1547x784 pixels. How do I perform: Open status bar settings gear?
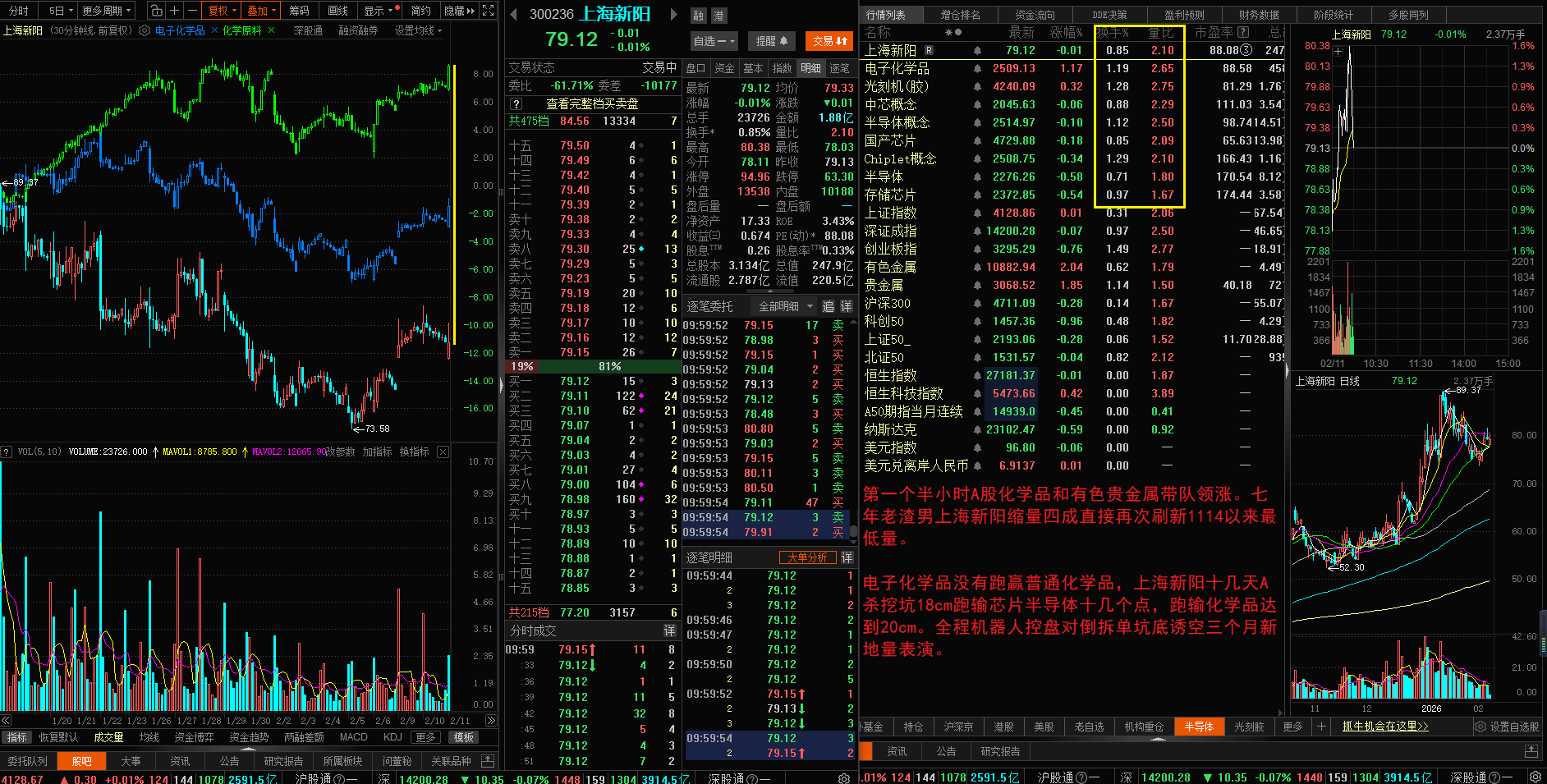844,777
